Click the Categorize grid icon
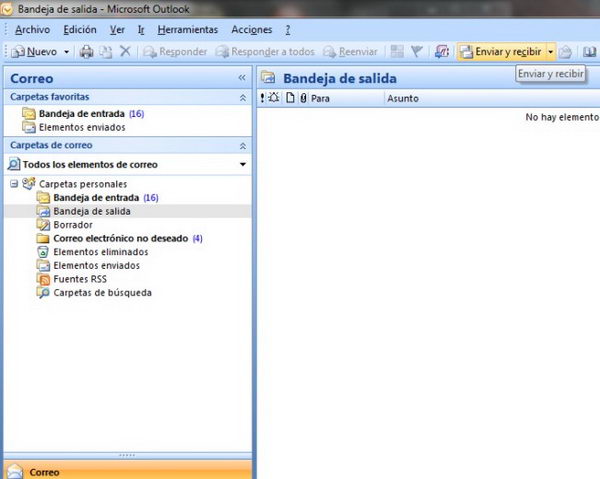Screen dimensions: 600x479 397,52
